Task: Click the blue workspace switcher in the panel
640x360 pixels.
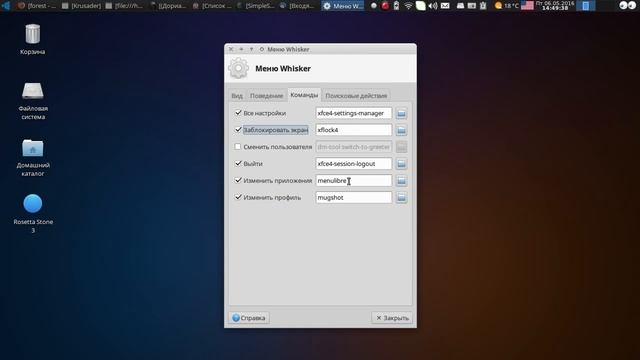Action: [x=586, y=6]
